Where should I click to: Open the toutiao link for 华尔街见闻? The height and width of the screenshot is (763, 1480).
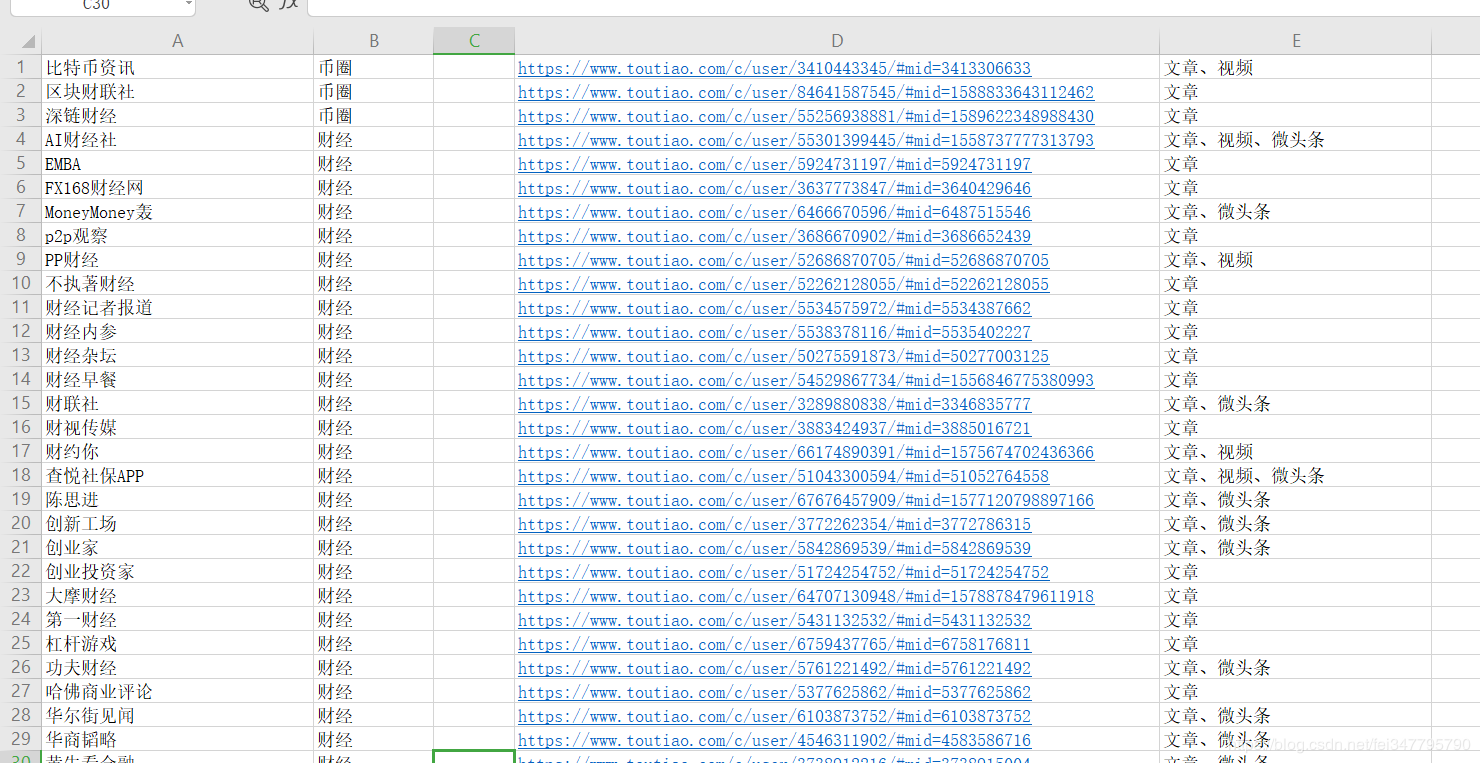click(774, 716)
